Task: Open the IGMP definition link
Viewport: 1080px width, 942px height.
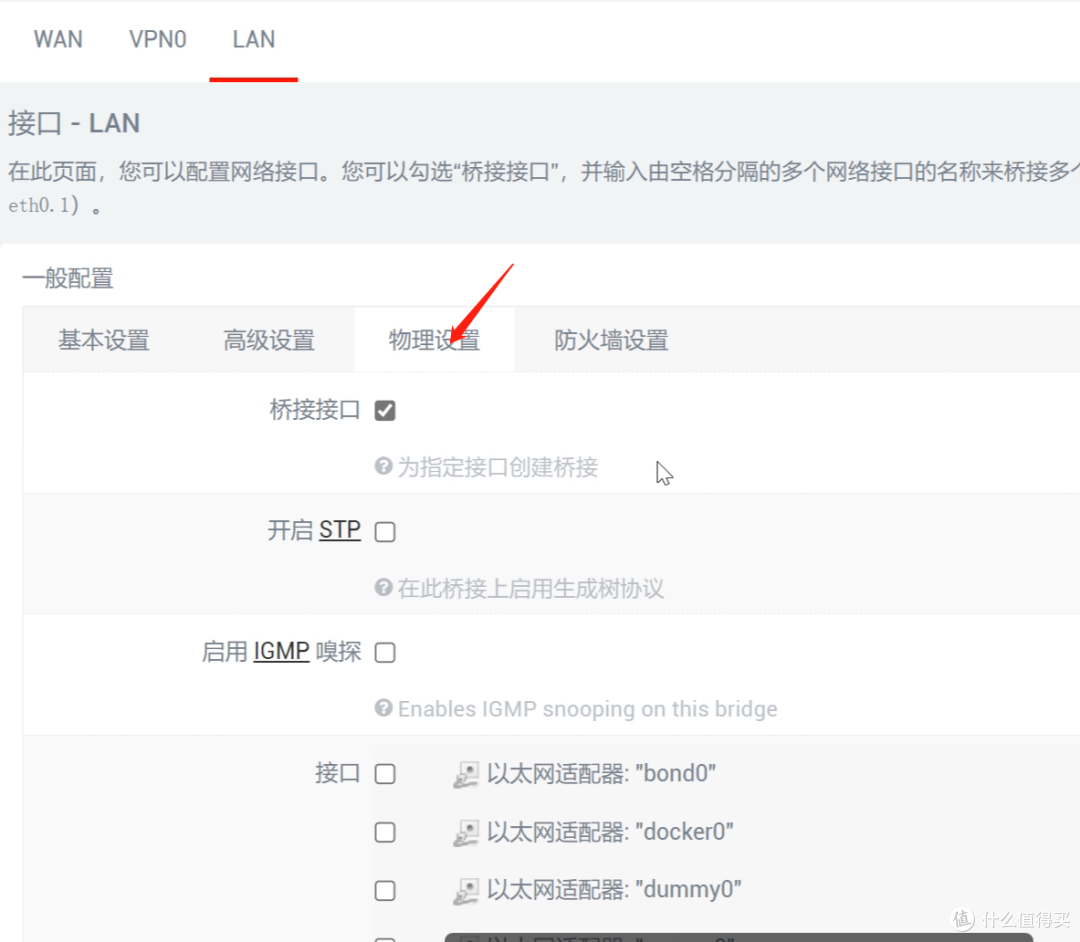Action: click(x=280, y=651)
